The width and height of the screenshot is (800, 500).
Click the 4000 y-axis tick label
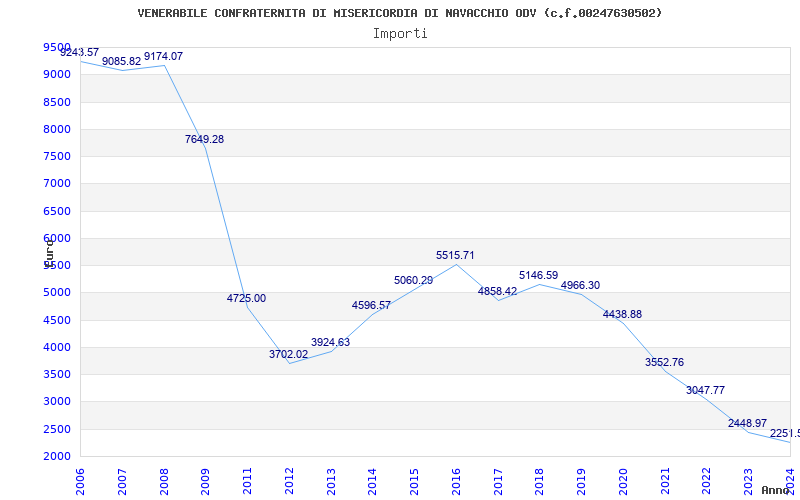(x=57, y=347)
